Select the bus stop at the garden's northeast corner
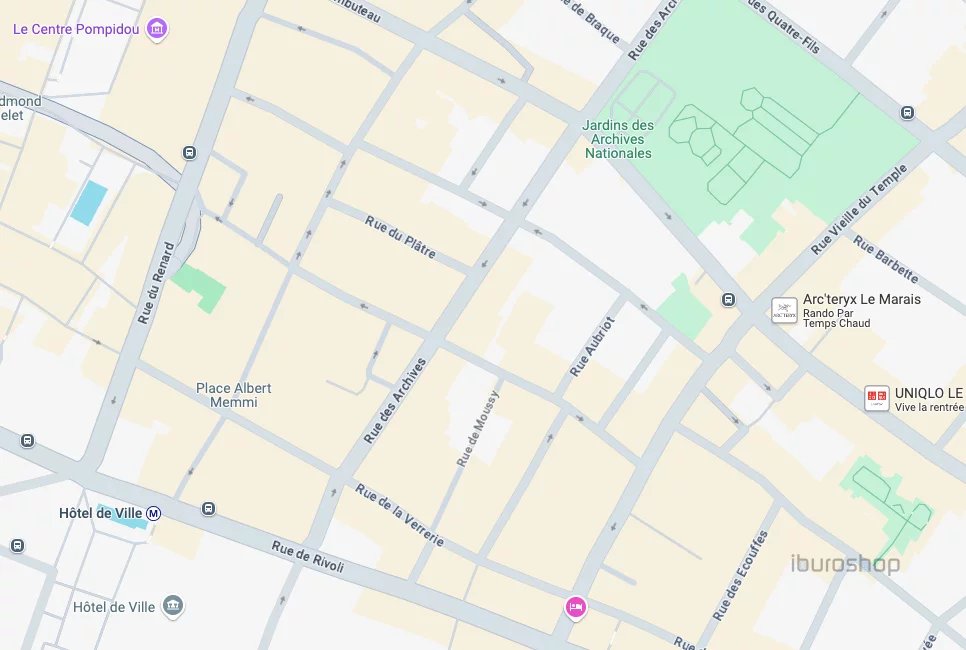 coord(907,113)
